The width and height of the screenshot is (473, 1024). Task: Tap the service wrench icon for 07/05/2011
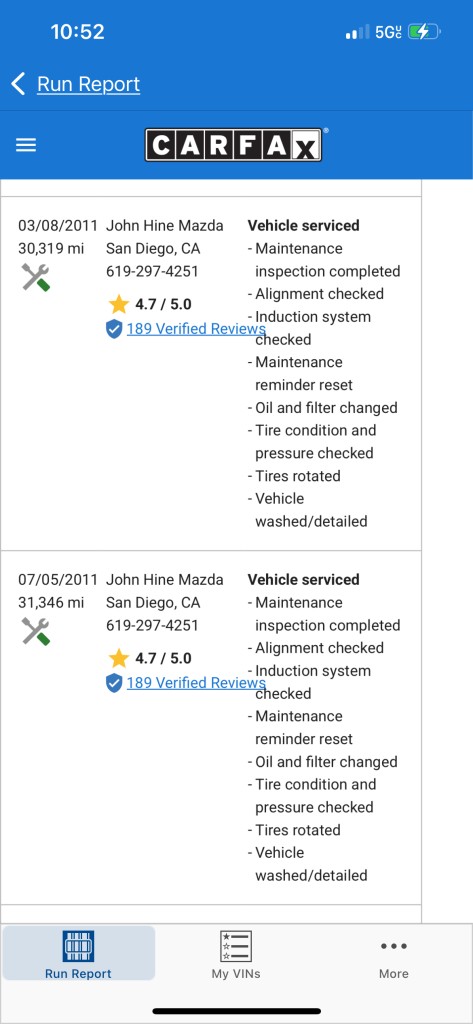(36, 631)
